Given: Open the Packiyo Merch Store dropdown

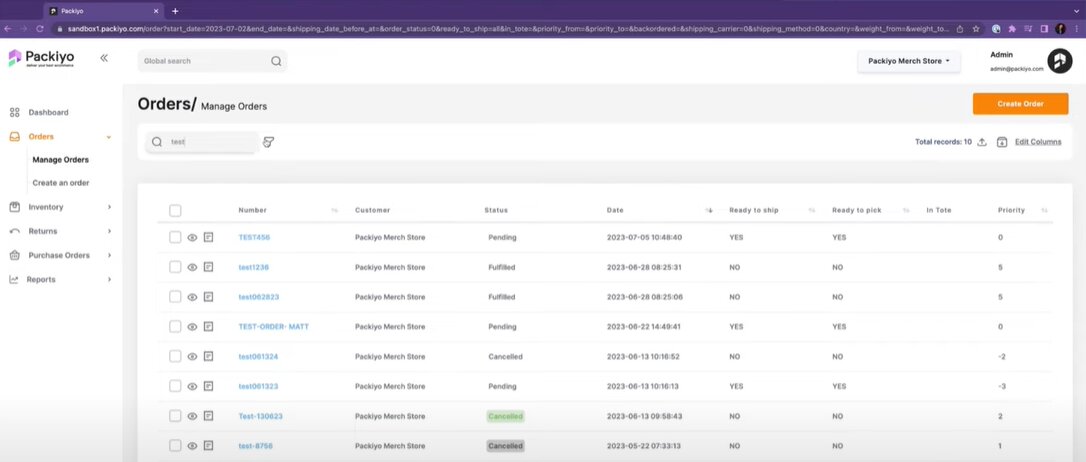Looking at the screenshot, I should tap(908, 61).
